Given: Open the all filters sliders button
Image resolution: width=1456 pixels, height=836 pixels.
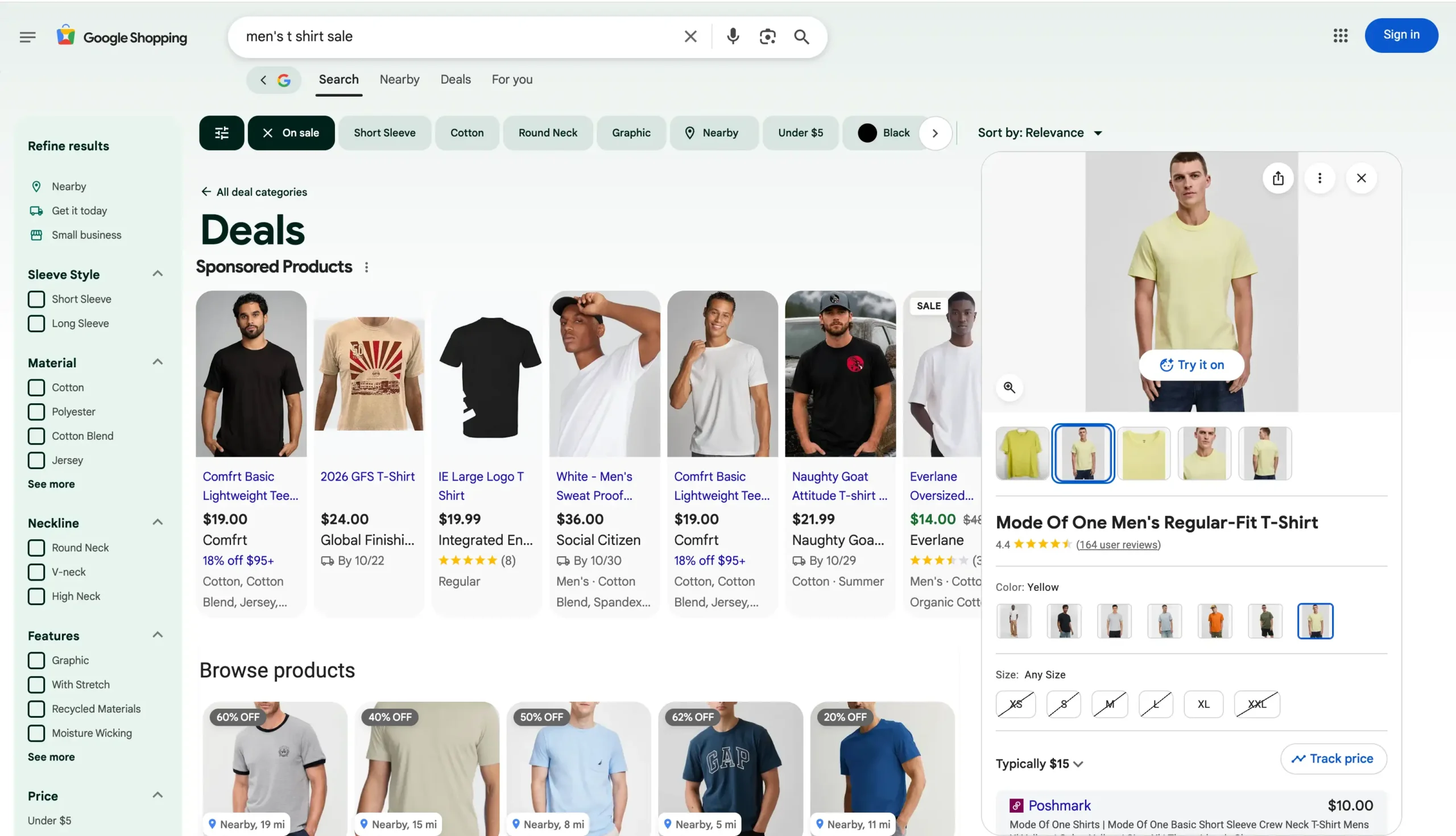Looking at the screenshot, I should pos(222,133).
